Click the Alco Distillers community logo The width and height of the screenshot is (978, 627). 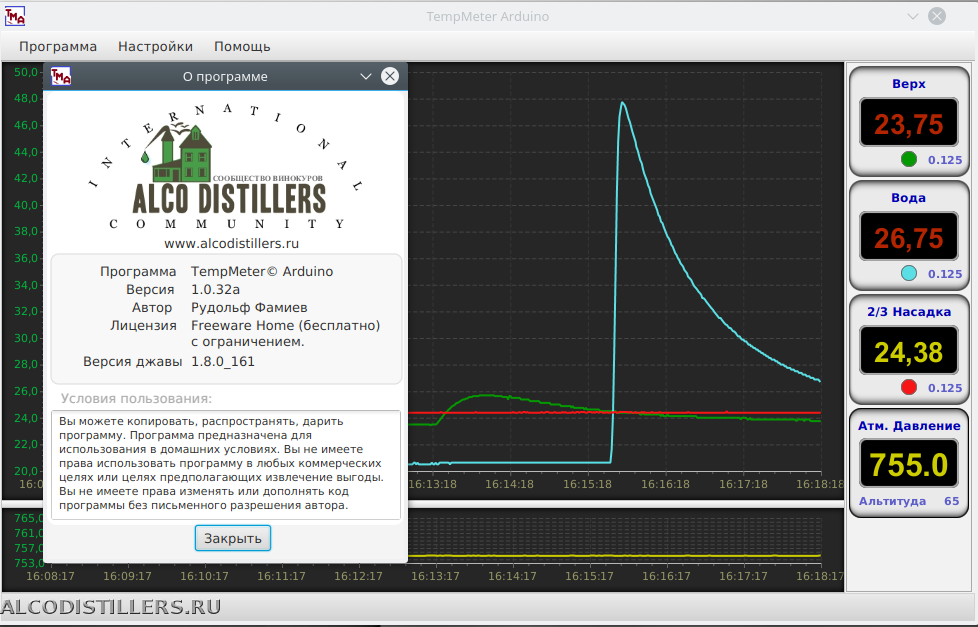226,167
